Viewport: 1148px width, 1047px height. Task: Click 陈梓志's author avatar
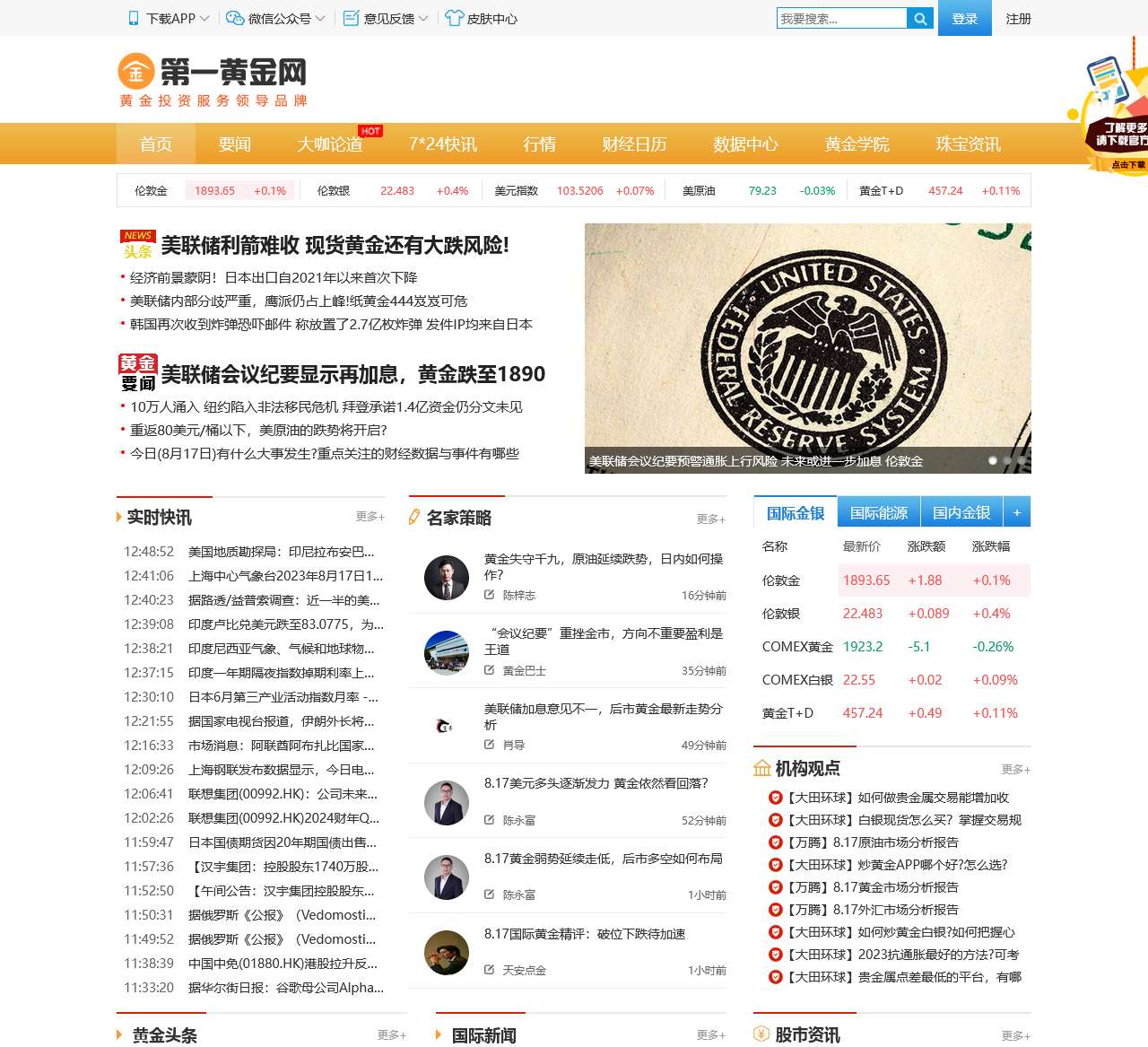pos(447,578)
